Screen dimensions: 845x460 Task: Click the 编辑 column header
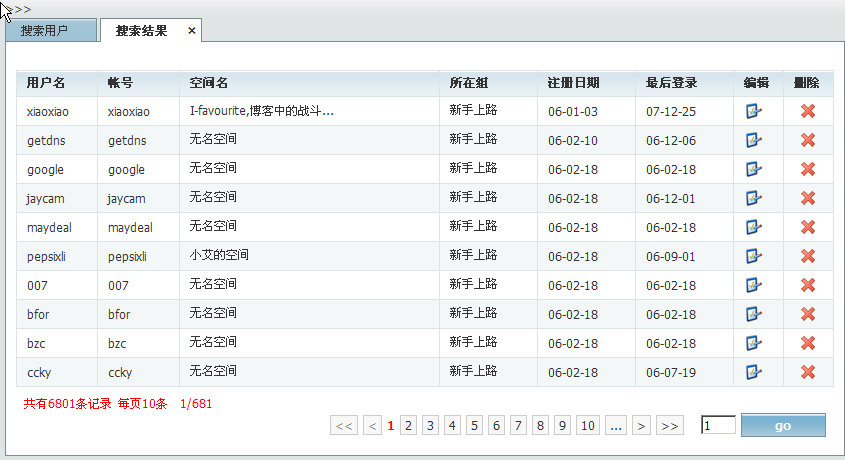(756, 83)
